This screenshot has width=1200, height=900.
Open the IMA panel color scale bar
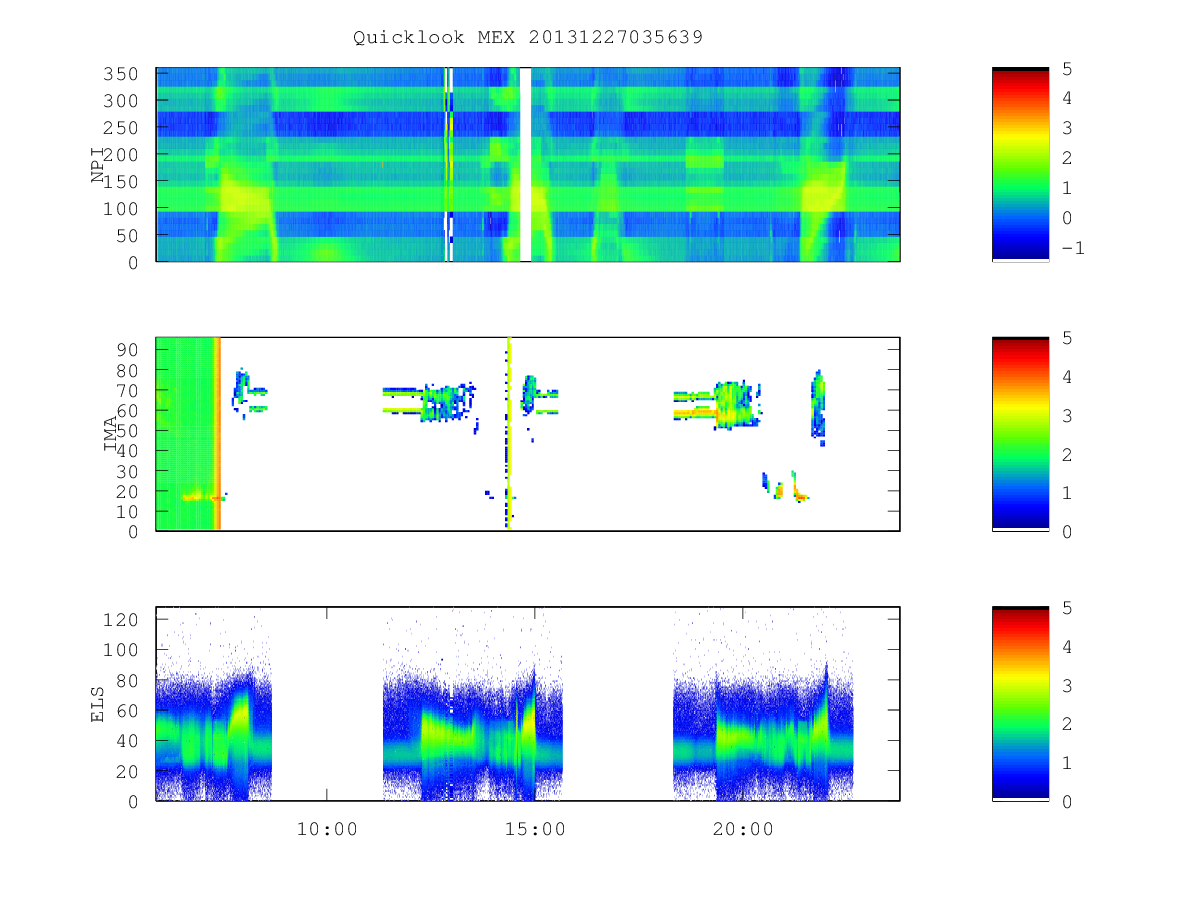tap(1020, 434)
